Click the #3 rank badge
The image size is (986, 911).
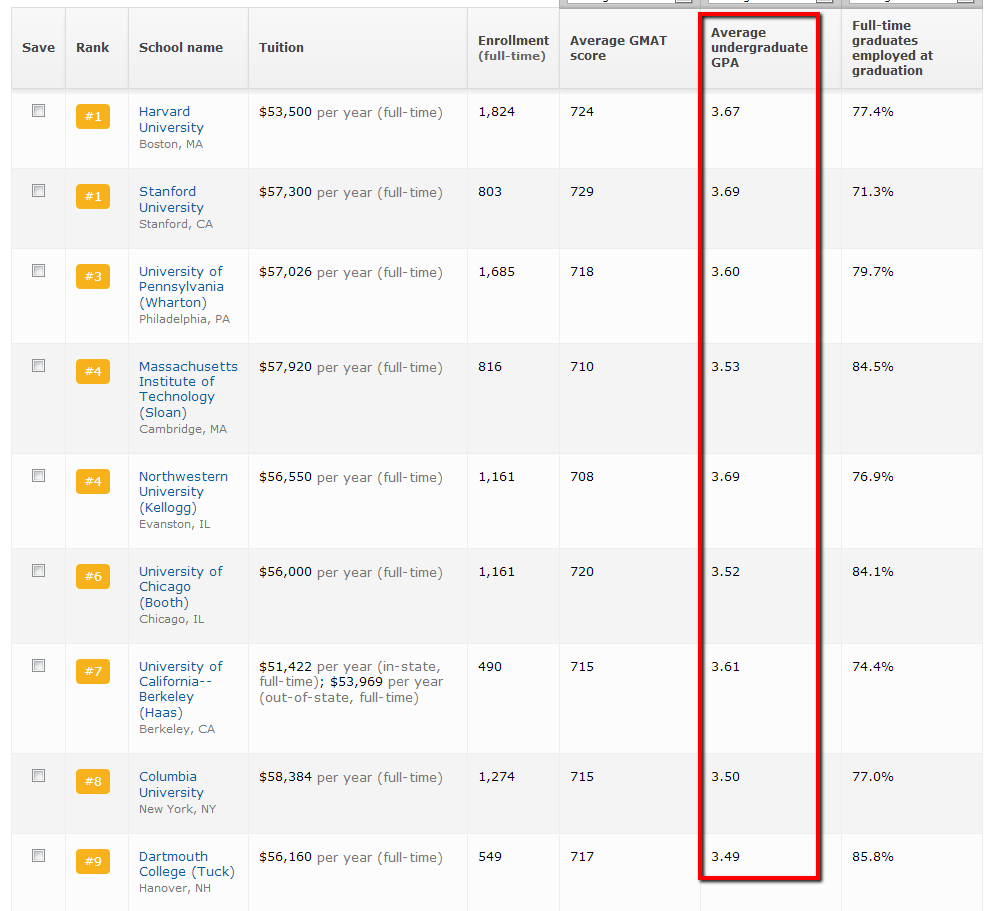[x=93, y=276]
